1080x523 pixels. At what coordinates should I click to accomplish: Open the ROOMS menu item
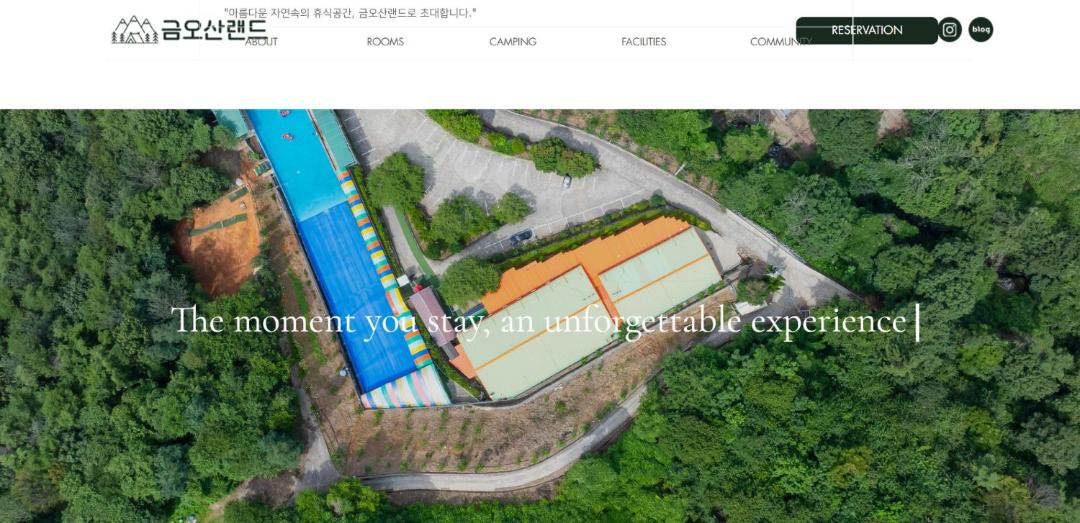tap(385, 42)
